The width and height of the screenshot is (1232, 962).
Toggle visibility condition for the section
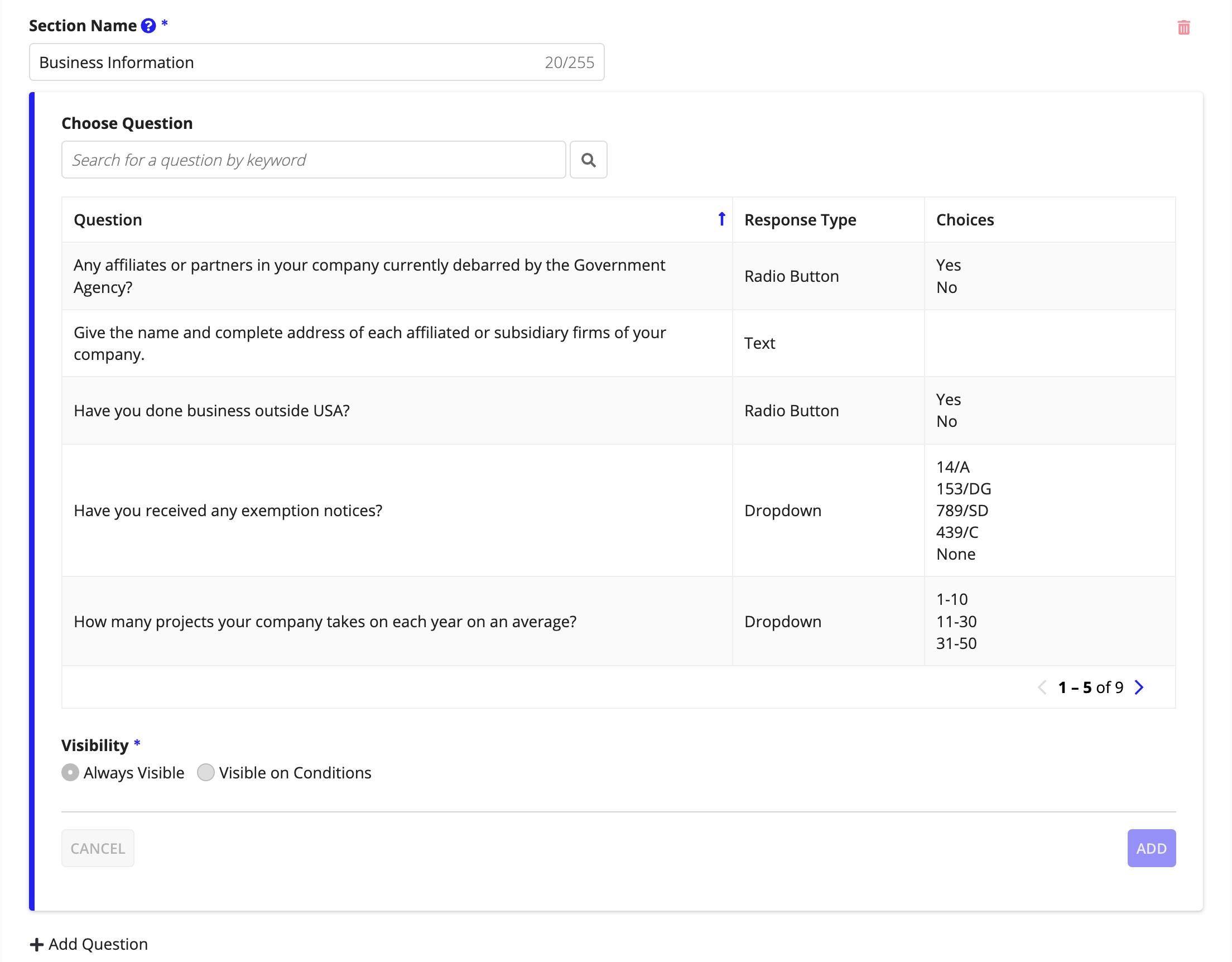tap(206, 772)
